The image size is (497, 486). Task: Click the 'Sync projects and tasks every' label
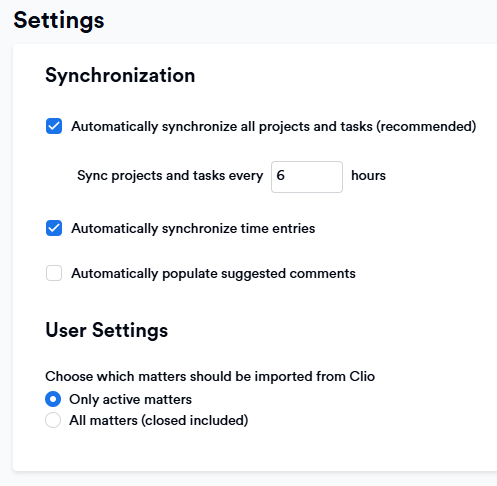point(170,176)
